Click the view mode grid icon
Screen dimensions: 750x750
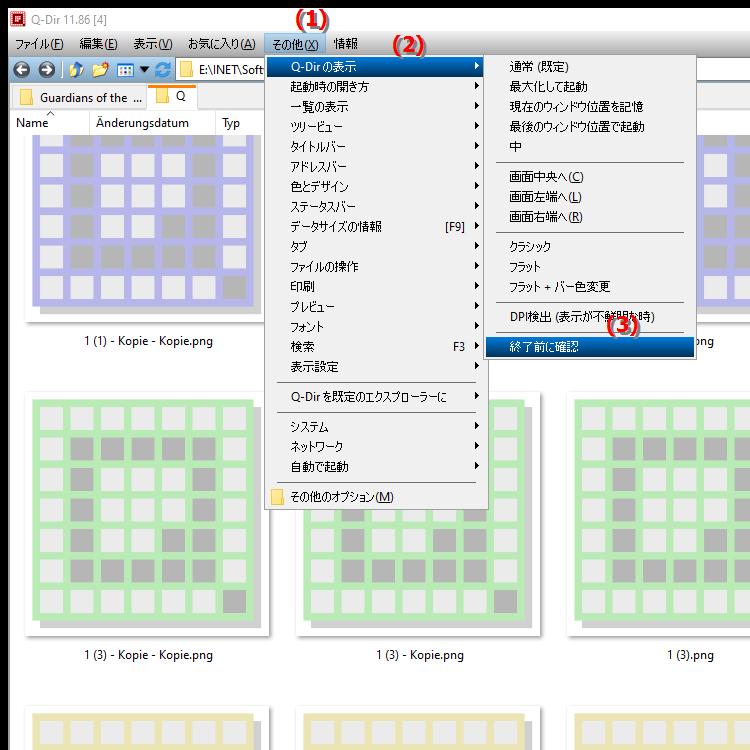[x=125, y=70]
